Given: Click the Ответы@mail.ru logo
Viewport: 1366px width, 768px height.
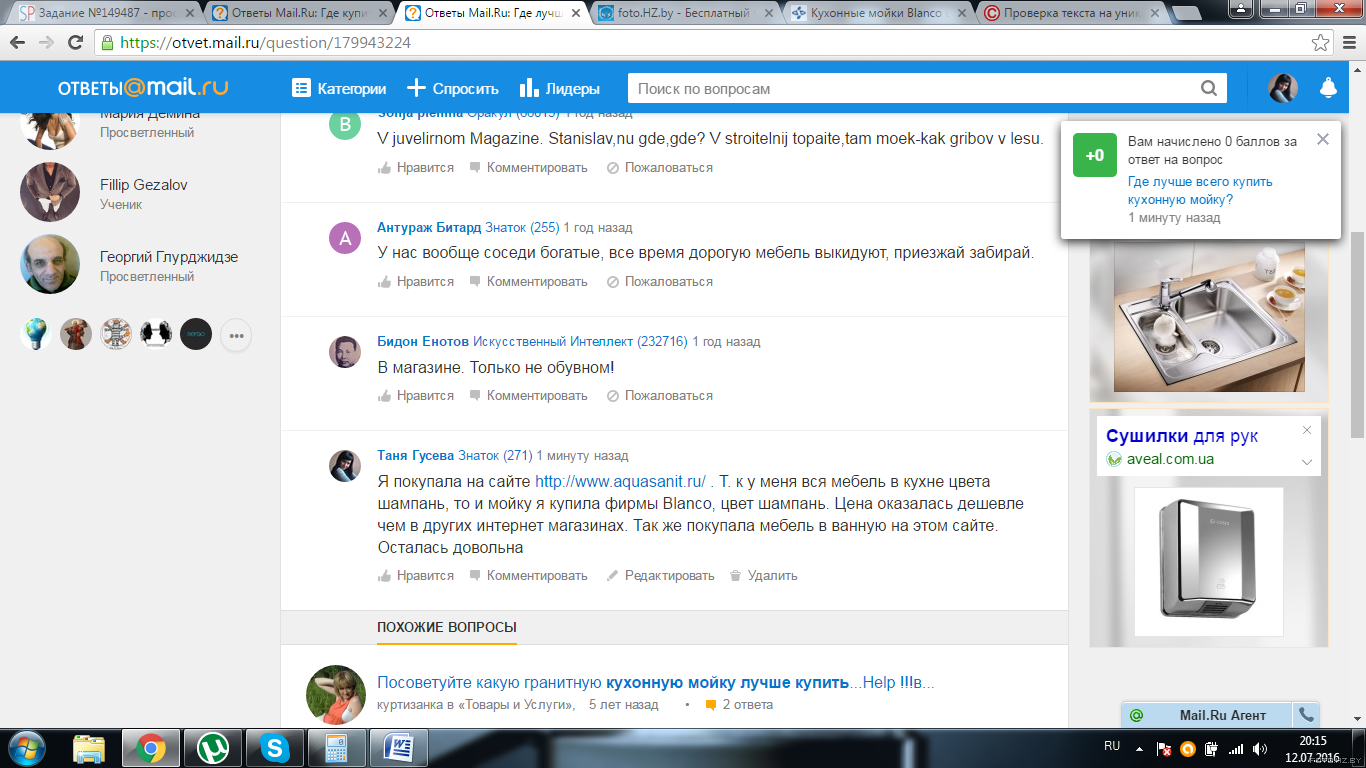Looking at the screenshot, I should [x=143, y=87].
